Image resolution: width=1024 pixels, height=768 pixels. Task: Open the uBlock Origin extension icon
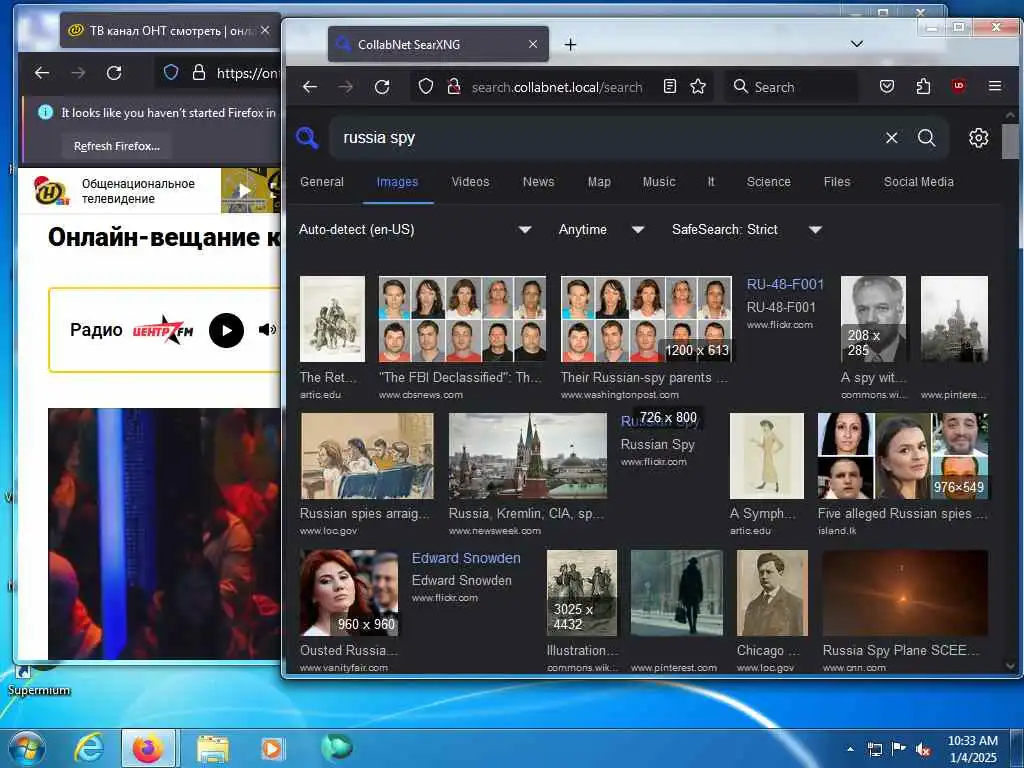pyautogui.click(x=959, y=86)
